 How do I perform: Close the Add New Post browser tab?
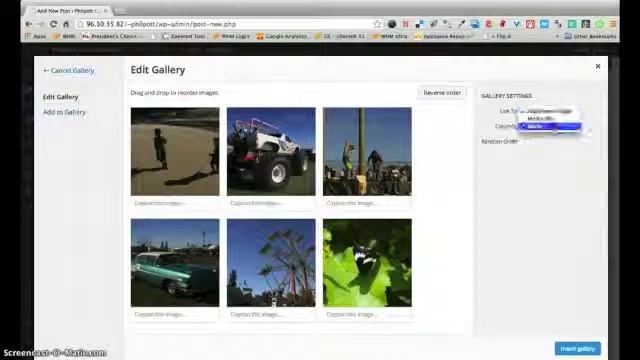click(x=105, y=11)
